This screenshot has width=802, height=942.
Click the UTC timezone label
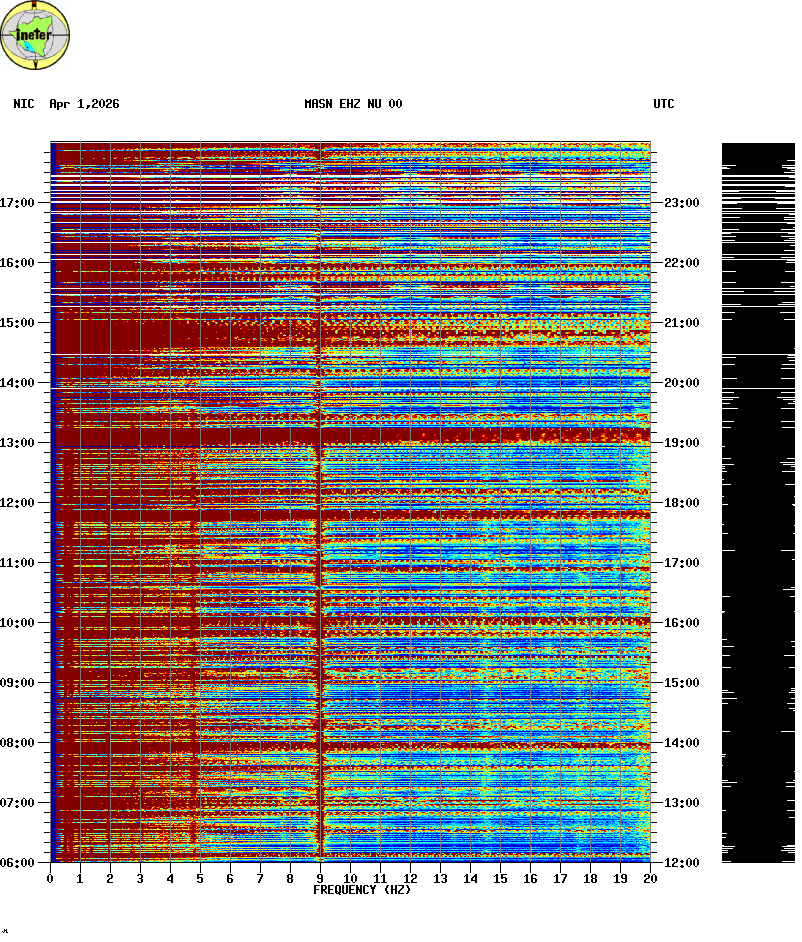coord(664,104)
